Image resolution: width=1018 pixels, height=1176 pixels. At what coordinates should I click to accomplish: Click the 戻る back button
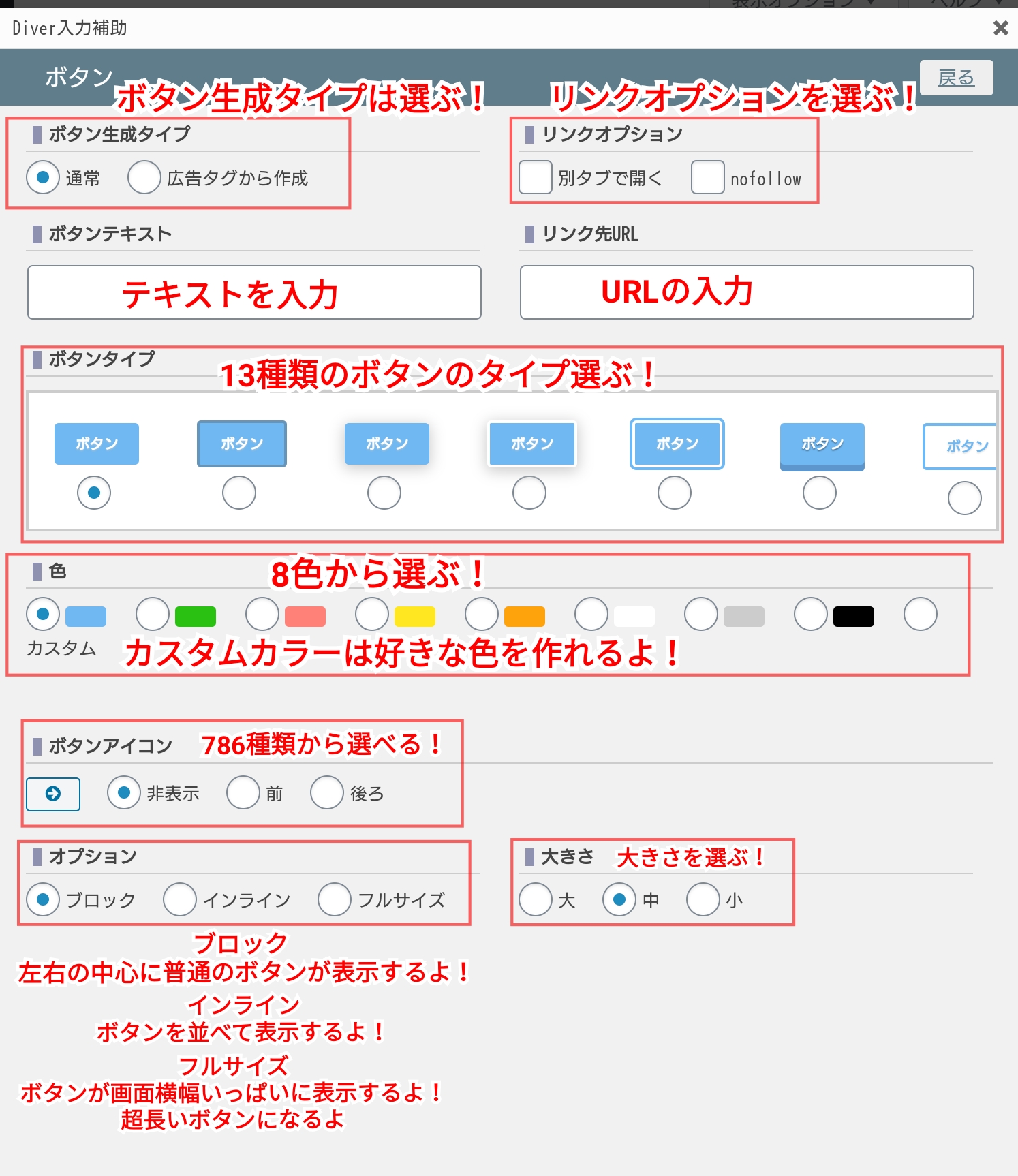[956, 78]
